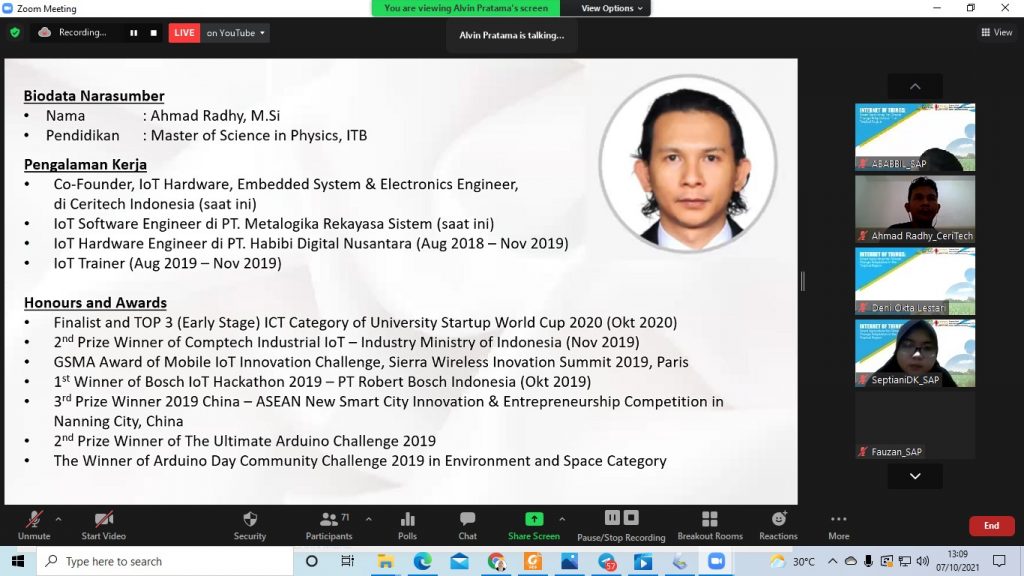Image resolution: width=1024 pixels, height=576 pixels.
Task: Open the Reactions menu
Action: (778, 526)
